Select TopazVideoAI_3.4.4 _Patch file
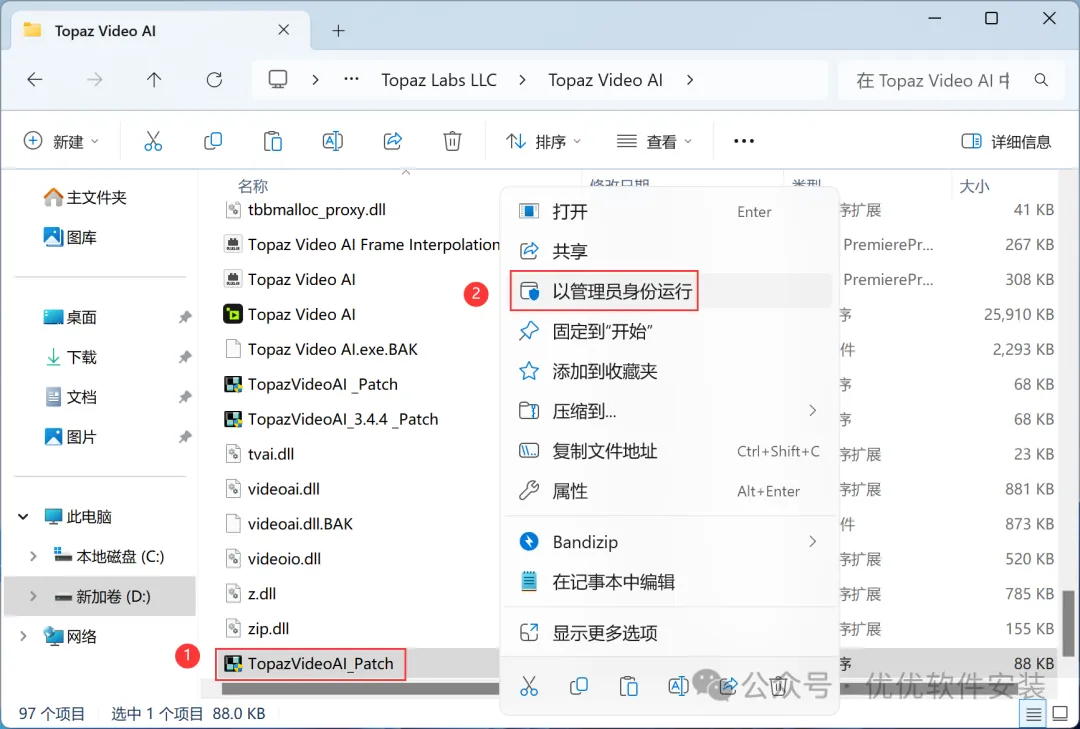 pyautogui.click(x=331, y=419)
